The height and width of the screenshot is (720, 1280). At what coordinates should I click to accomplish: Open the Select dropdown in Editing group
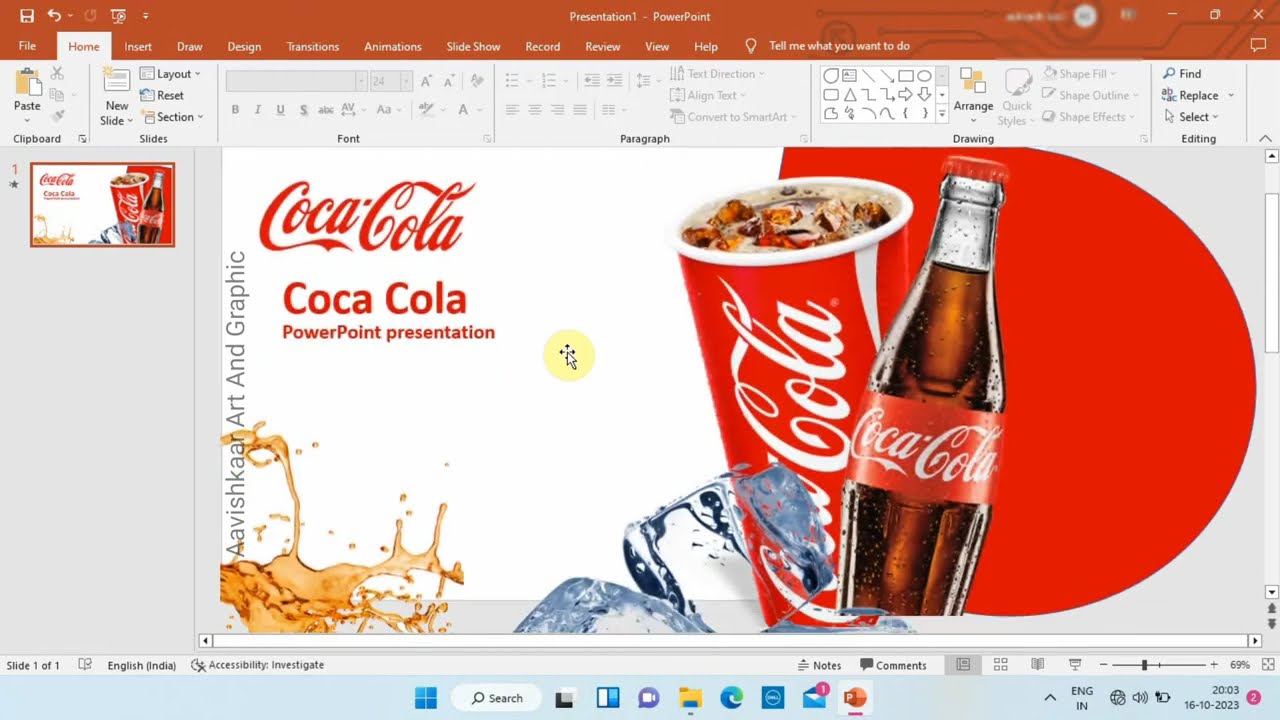pyautogui.click(x=1191, y=117)
